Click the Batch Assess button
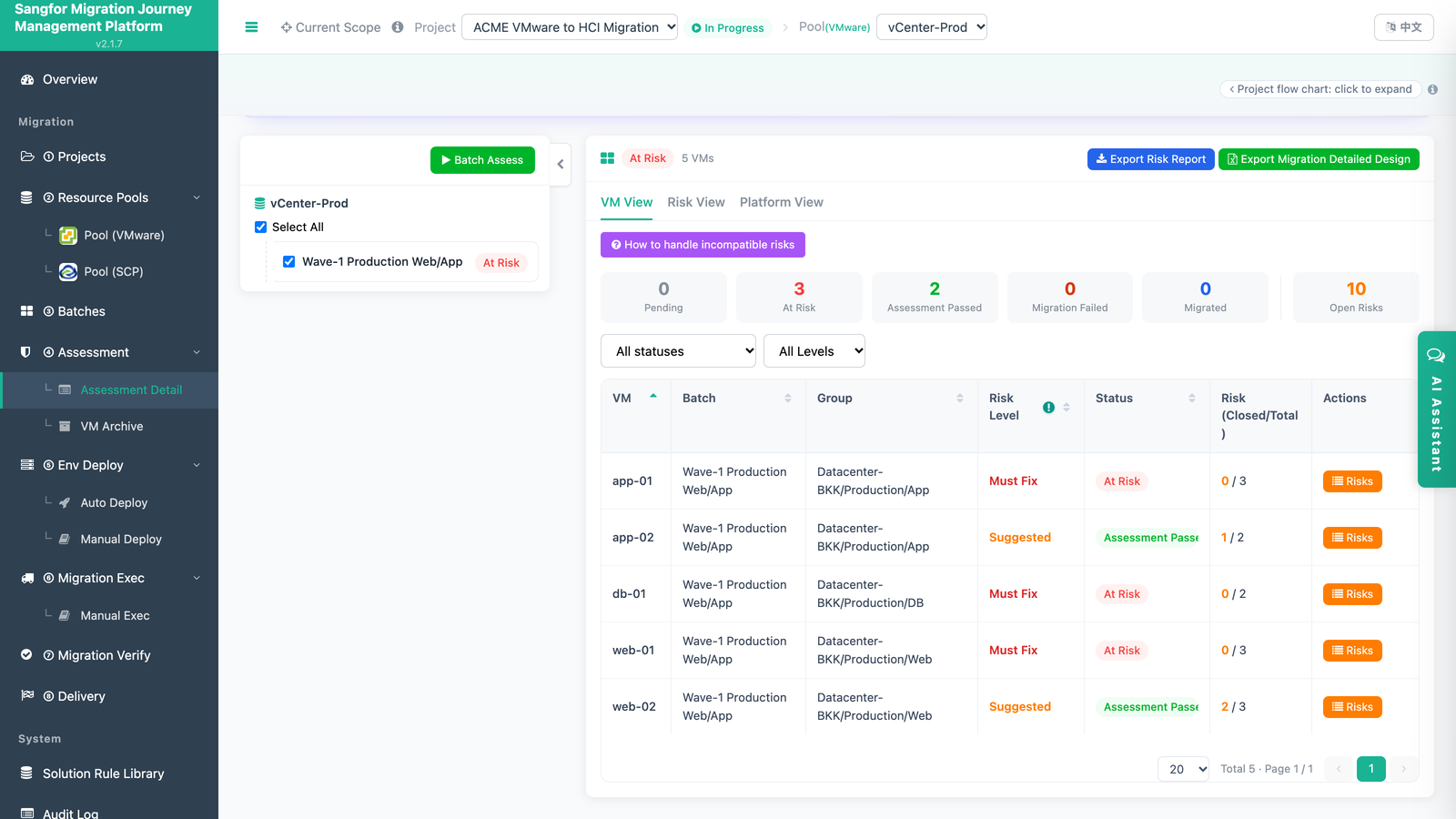Viewport: 1456px width, 819px height. 482,160
